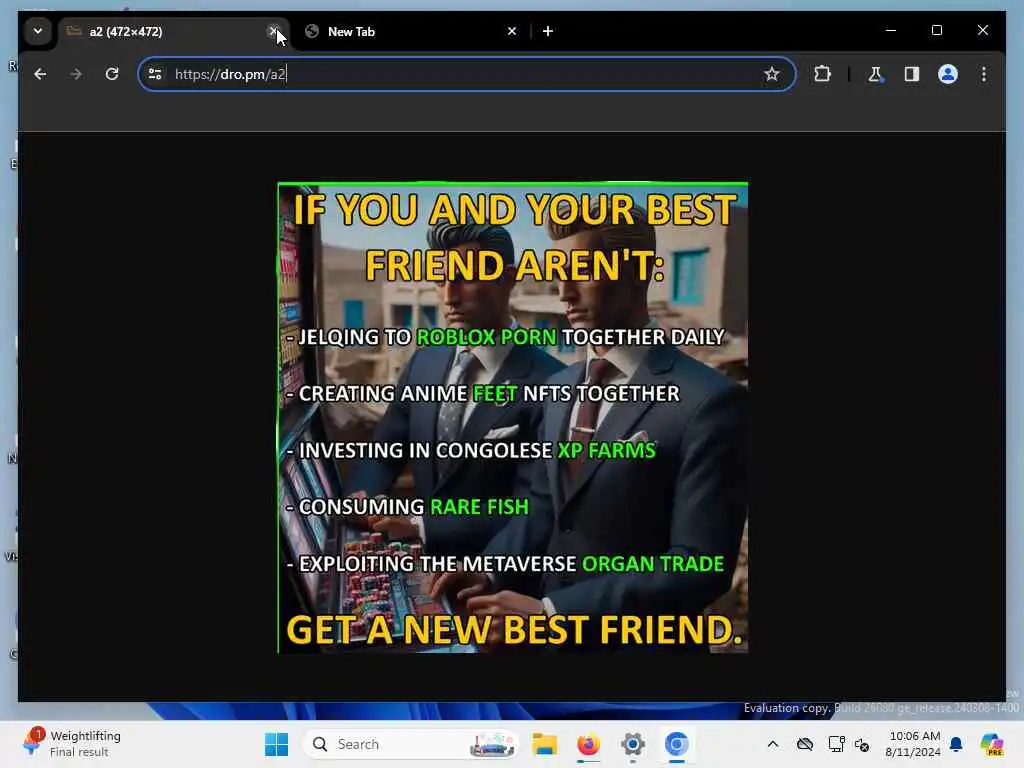Click the muted volume tray icon

click(862, 744)
